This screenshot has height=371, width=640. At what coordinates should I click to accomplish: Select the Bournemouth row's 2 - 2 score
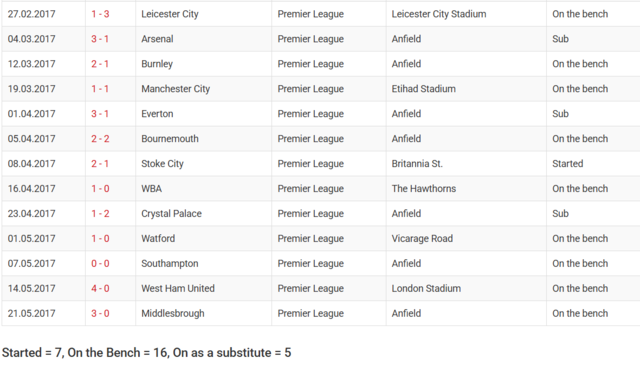(x=100, y=139)
